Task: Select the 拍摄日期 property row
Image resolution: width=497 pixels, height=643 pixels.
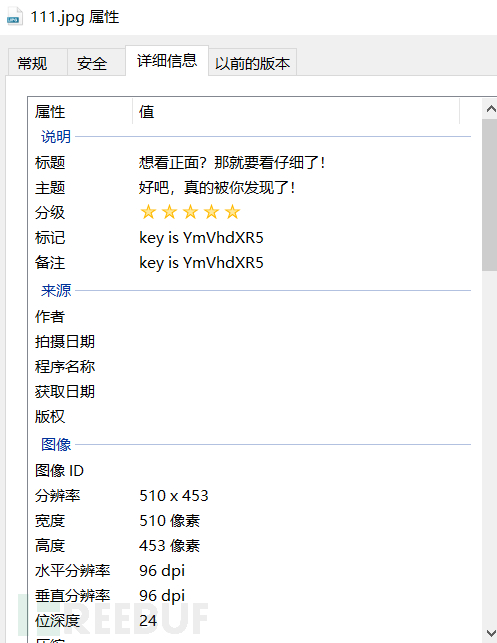Action: pyautogui.click(x=65, y=341)
